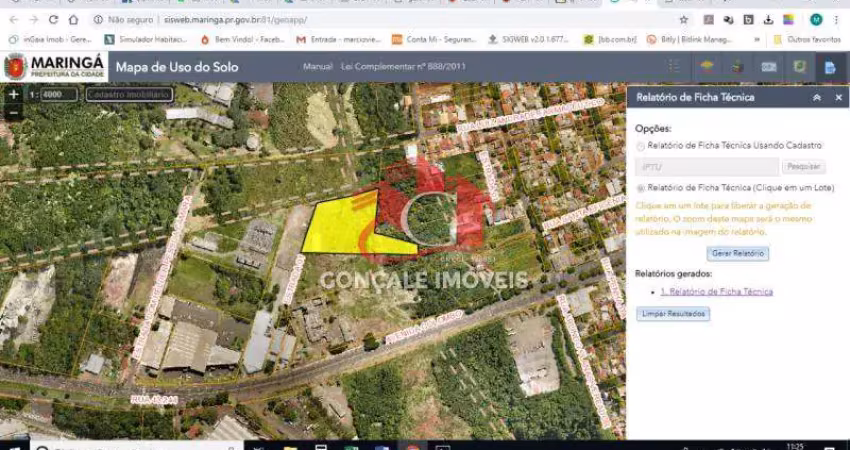The image size is (850, 450).
Task: Collapse the Relatório de Ficha Técnica panel
Action: (816, 98)
